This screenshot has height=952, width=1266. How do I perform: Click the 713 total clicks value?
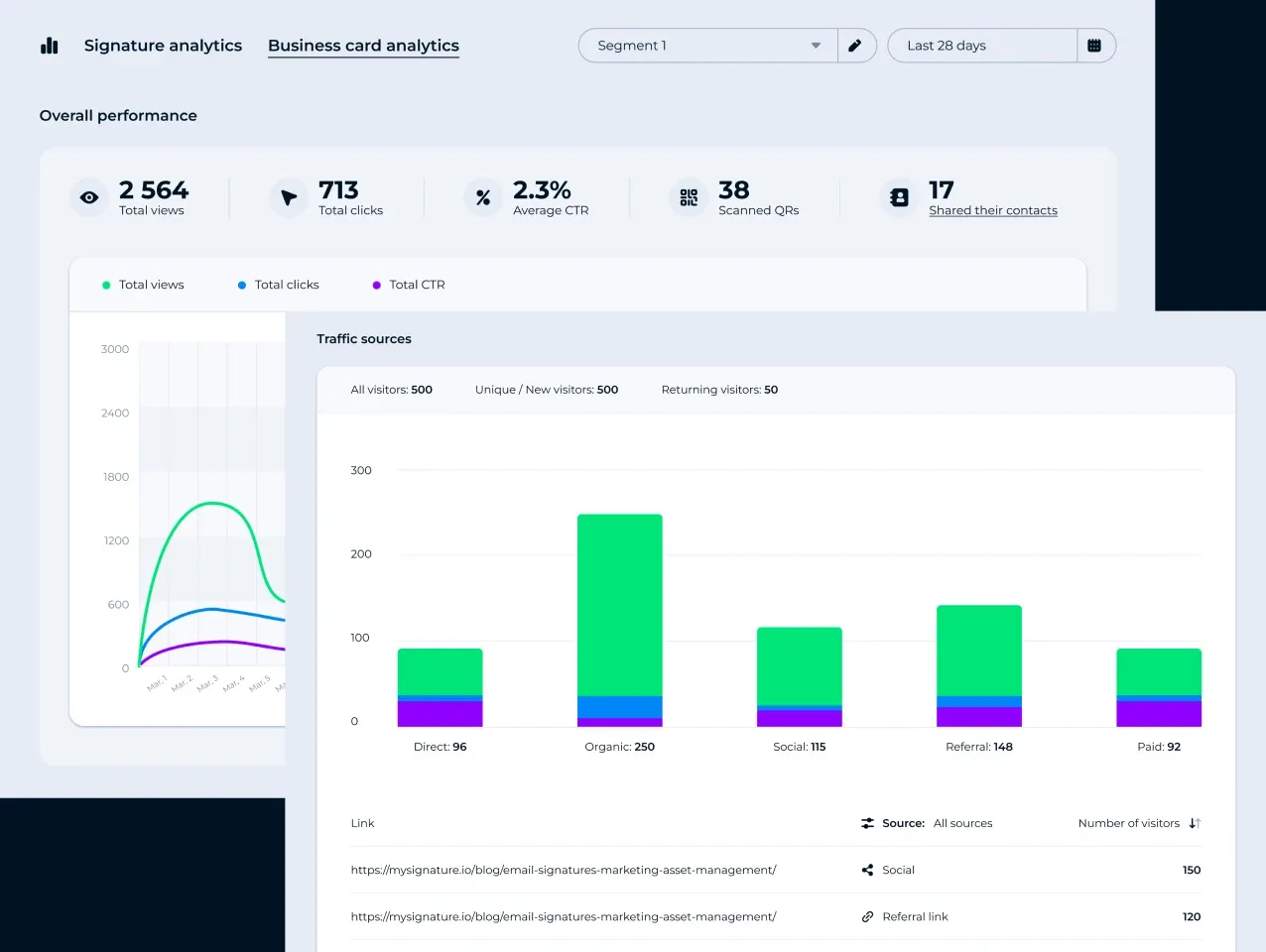click(x=338, y=189)
